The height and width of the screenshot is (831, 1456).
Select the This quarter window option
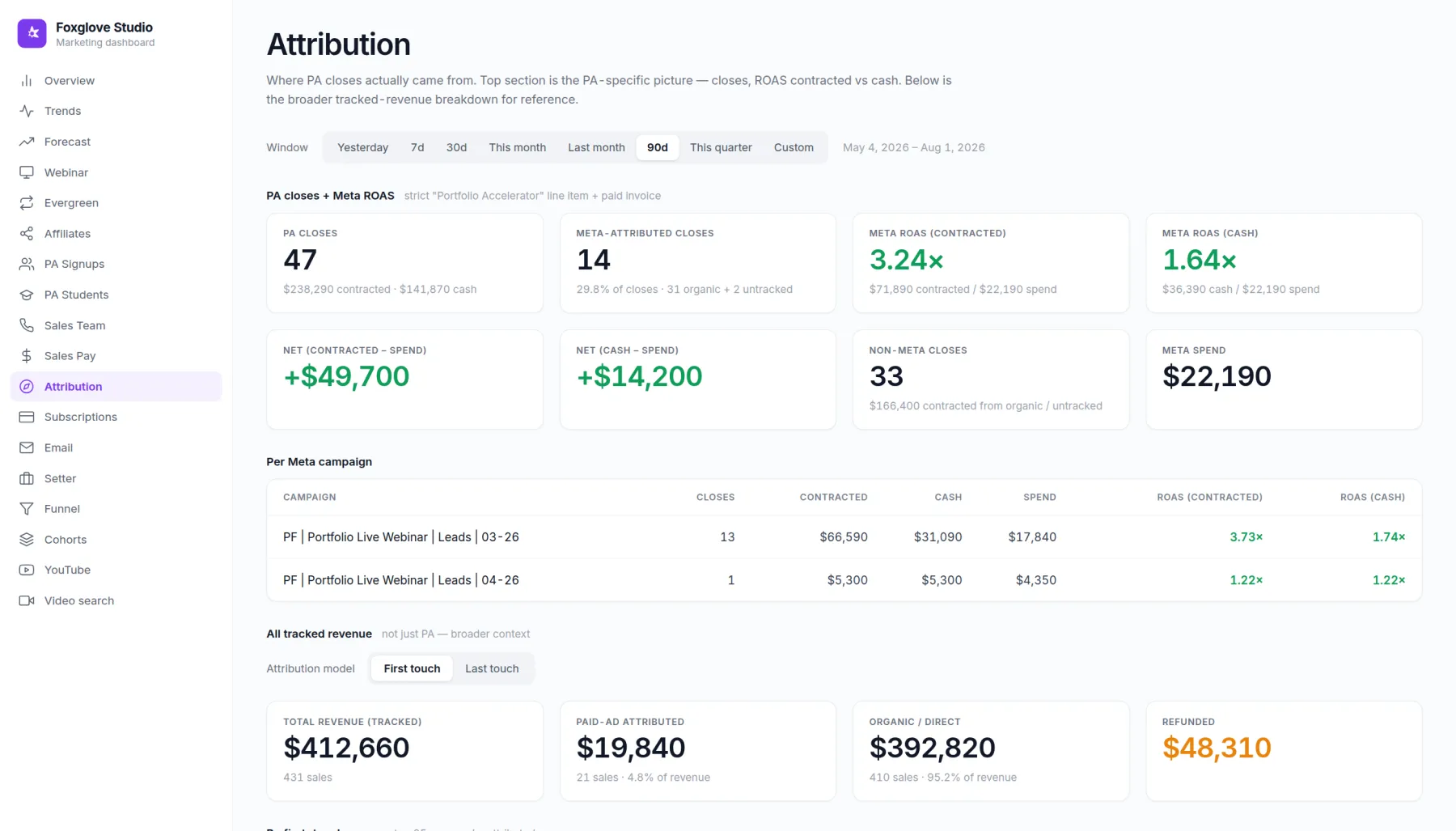[x=721, y=147]
